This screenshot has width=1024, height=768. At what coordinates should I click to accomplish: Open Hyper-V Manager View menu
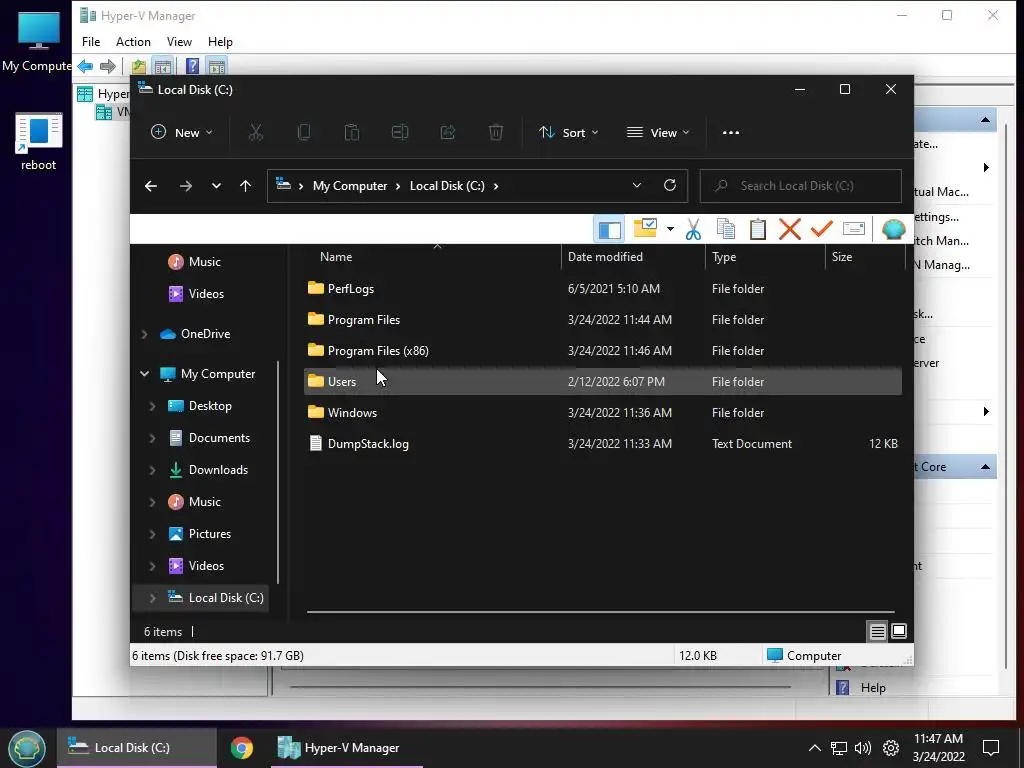[x=179, y=42]
